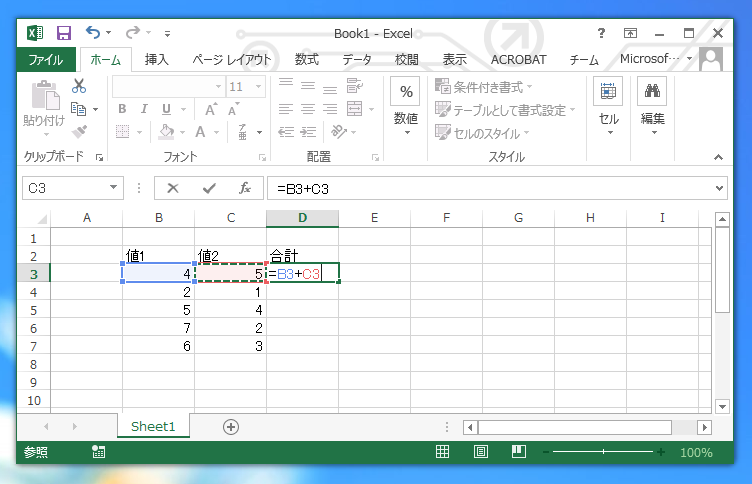Open セルのスタイル cell styles dropdown
Screen dimensions: 752x484
click(x=482, y=133)
